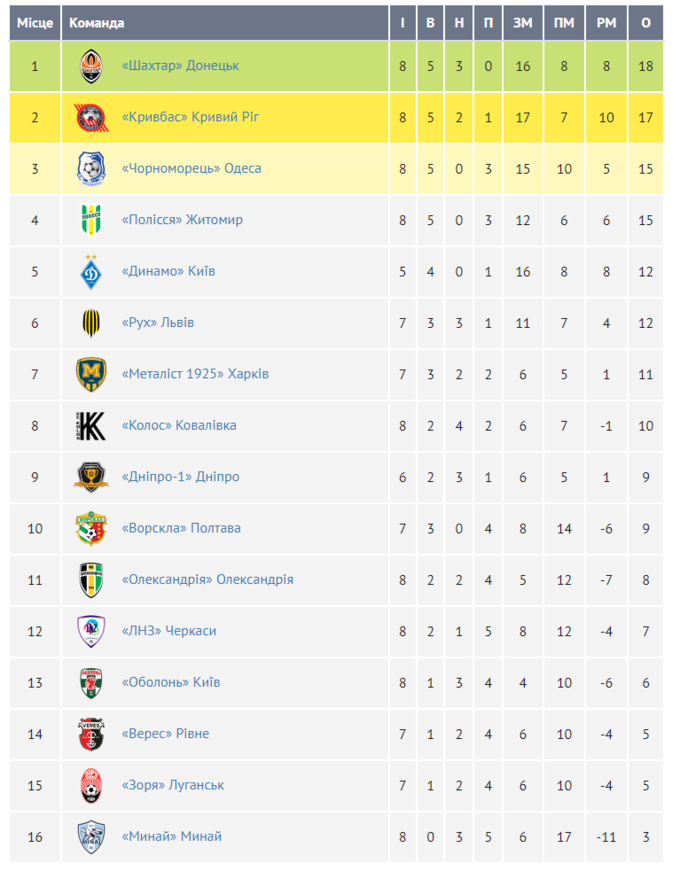Click the «О» points column header
Viewport: 680px width, 871px height.
click(x=645, y=22)
